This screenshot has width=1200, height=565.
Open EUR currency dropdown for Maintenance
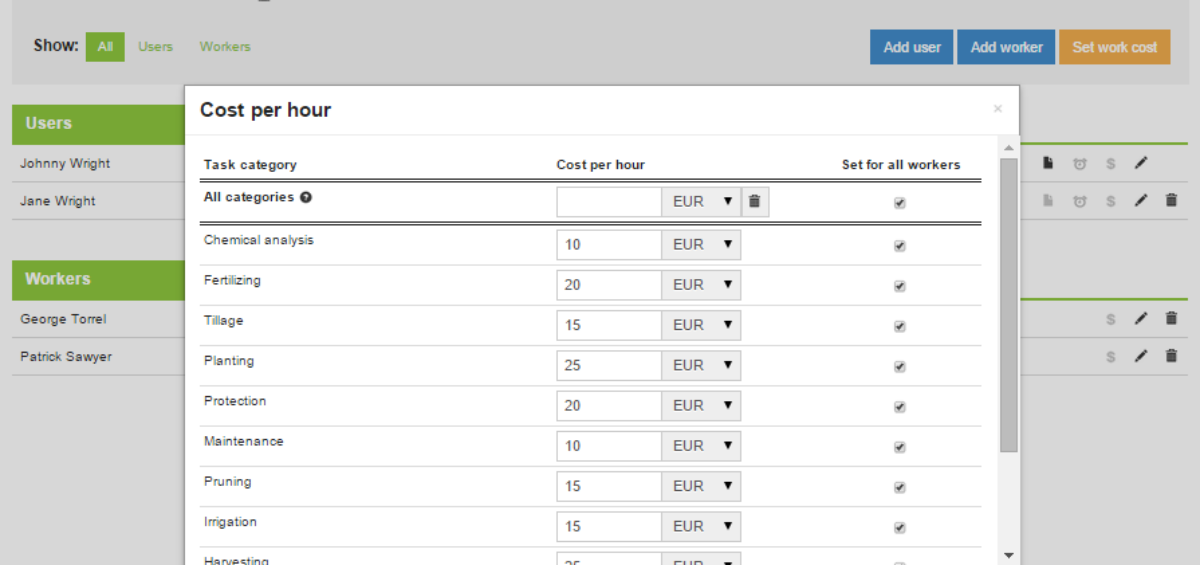pos(701,446)
